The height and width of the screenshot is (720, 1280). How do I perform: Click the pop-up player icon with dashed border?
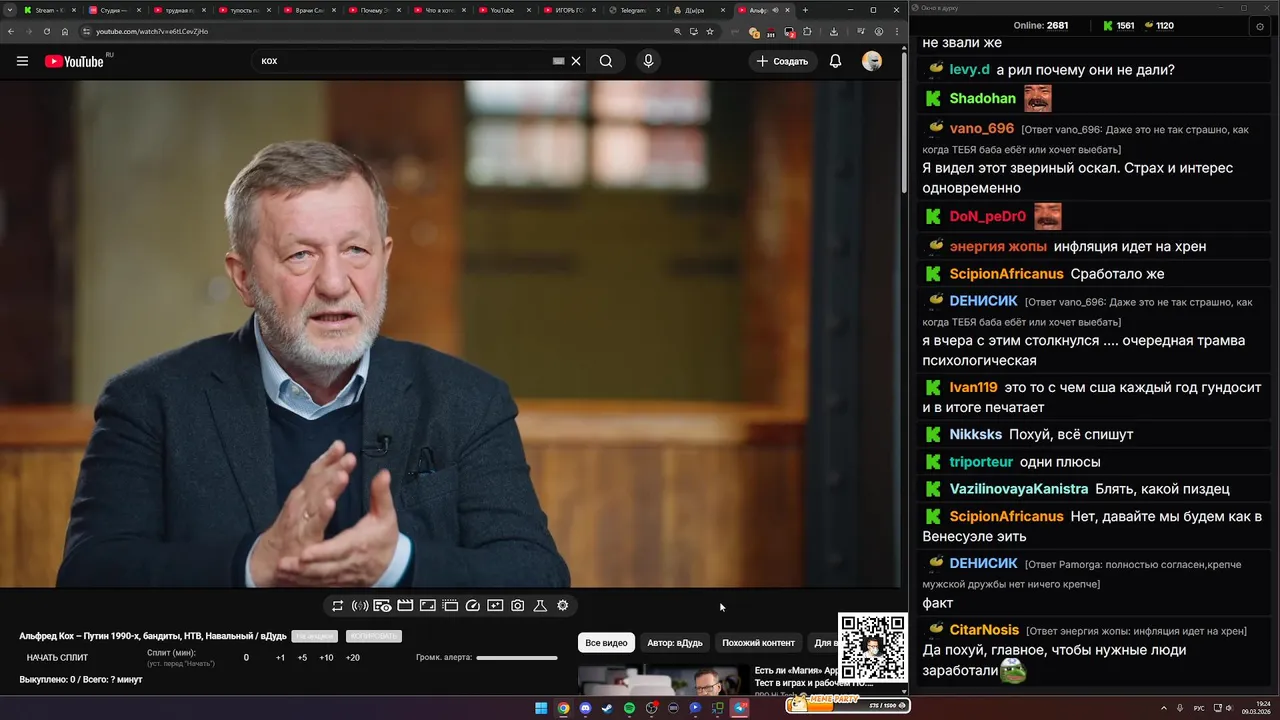pyautogui.click(x=450, y=606)
